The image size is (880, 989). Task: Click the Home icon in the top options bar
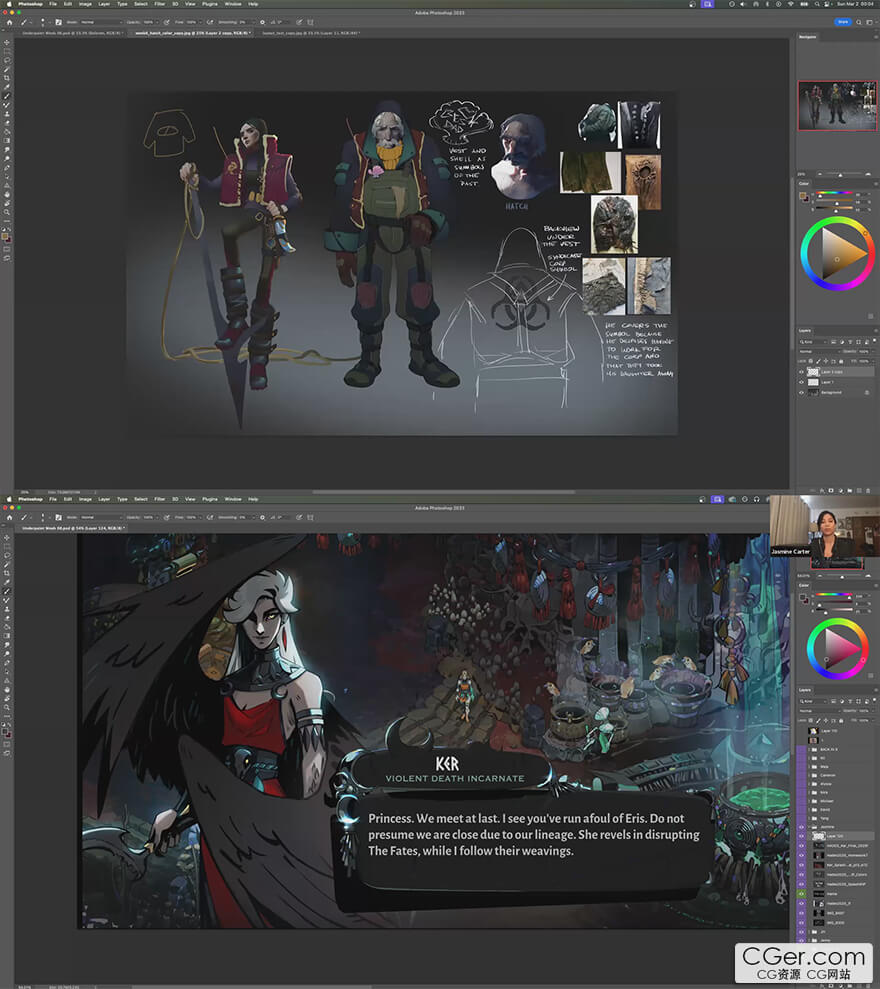pyautogui.click(x=9, y=21)
